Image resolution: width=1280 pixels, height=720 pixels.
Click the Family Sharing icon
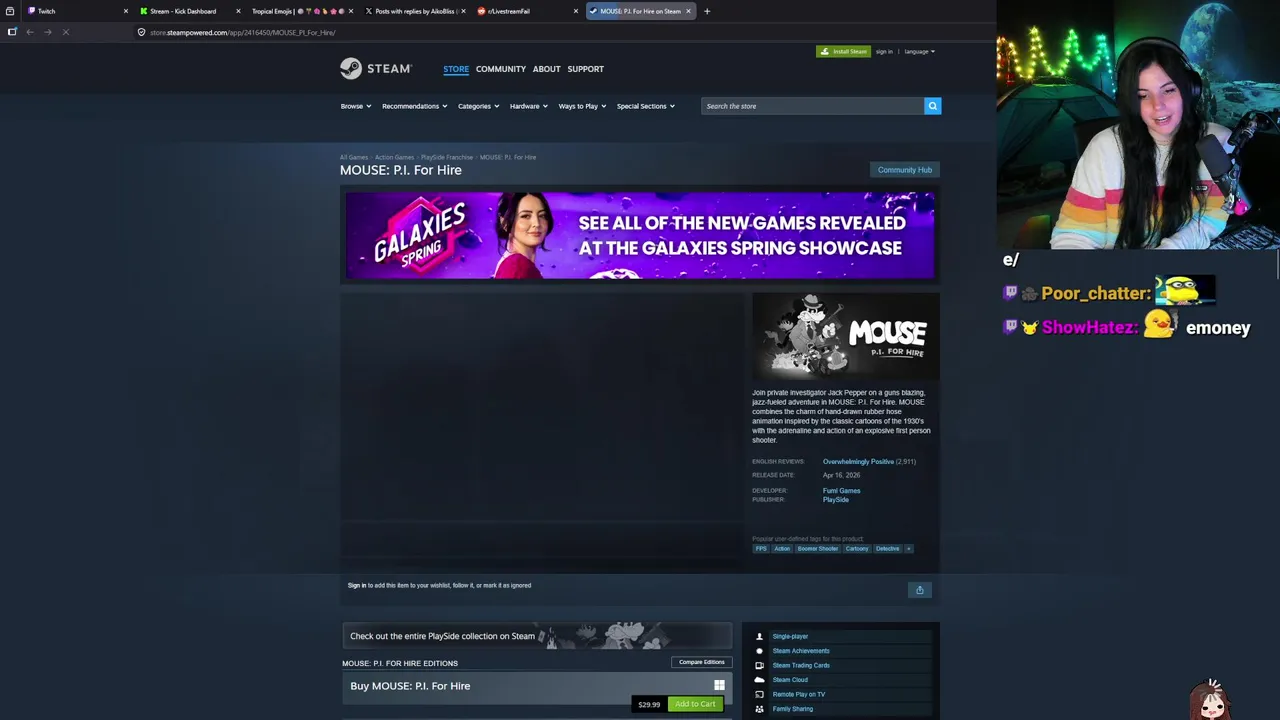759,709
